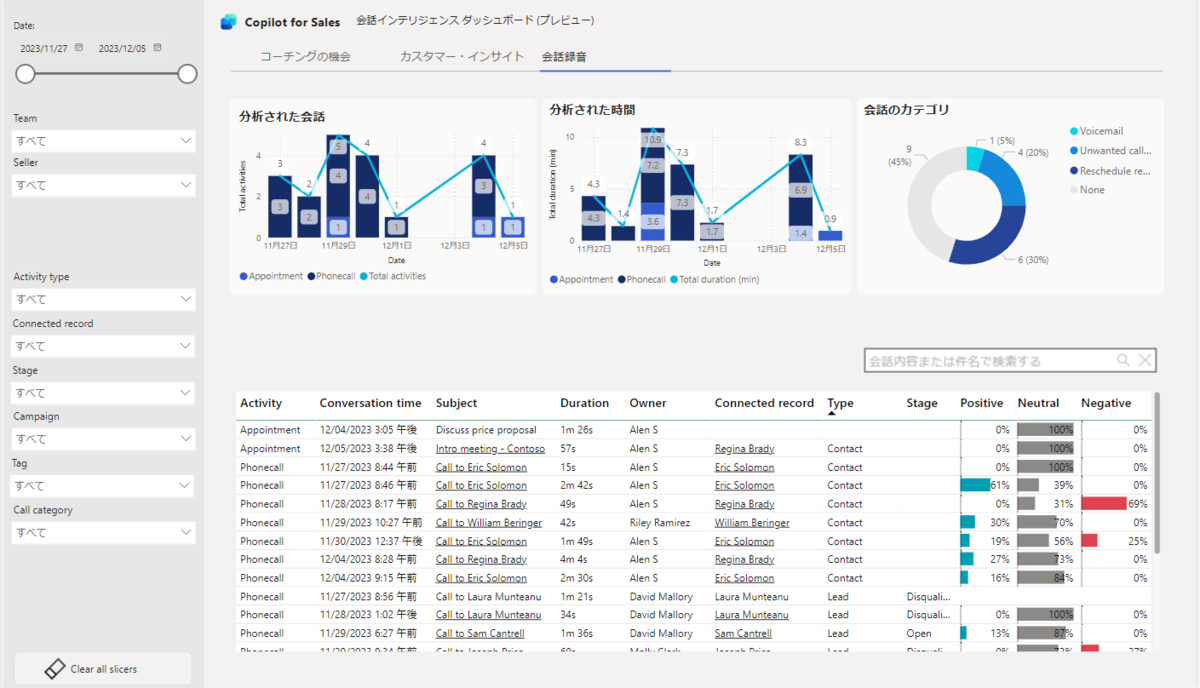Open the Intro meeting - Contoso link
Screen dimensions: 1200x688
tap(490, 449)
